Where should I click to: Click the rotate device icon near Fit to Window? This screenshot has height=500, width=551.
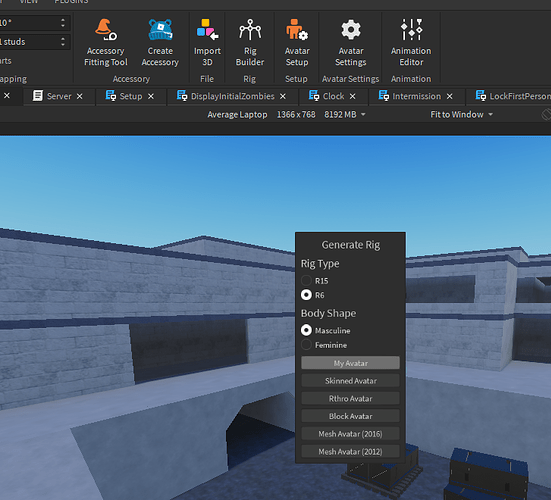coord(546,115)
